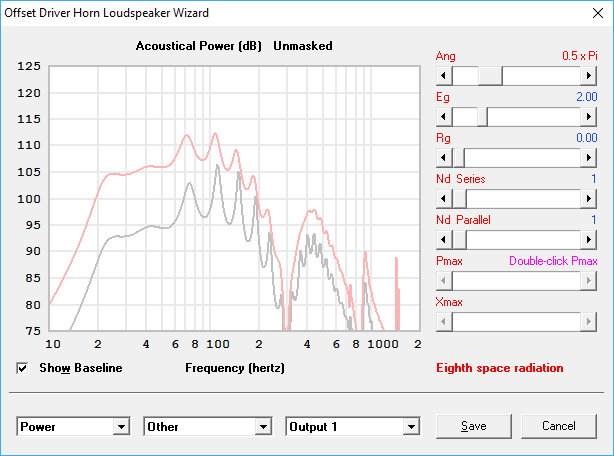Click the Nd Parallel slider thumb
The image size is (614, 456).
(459, 240)
